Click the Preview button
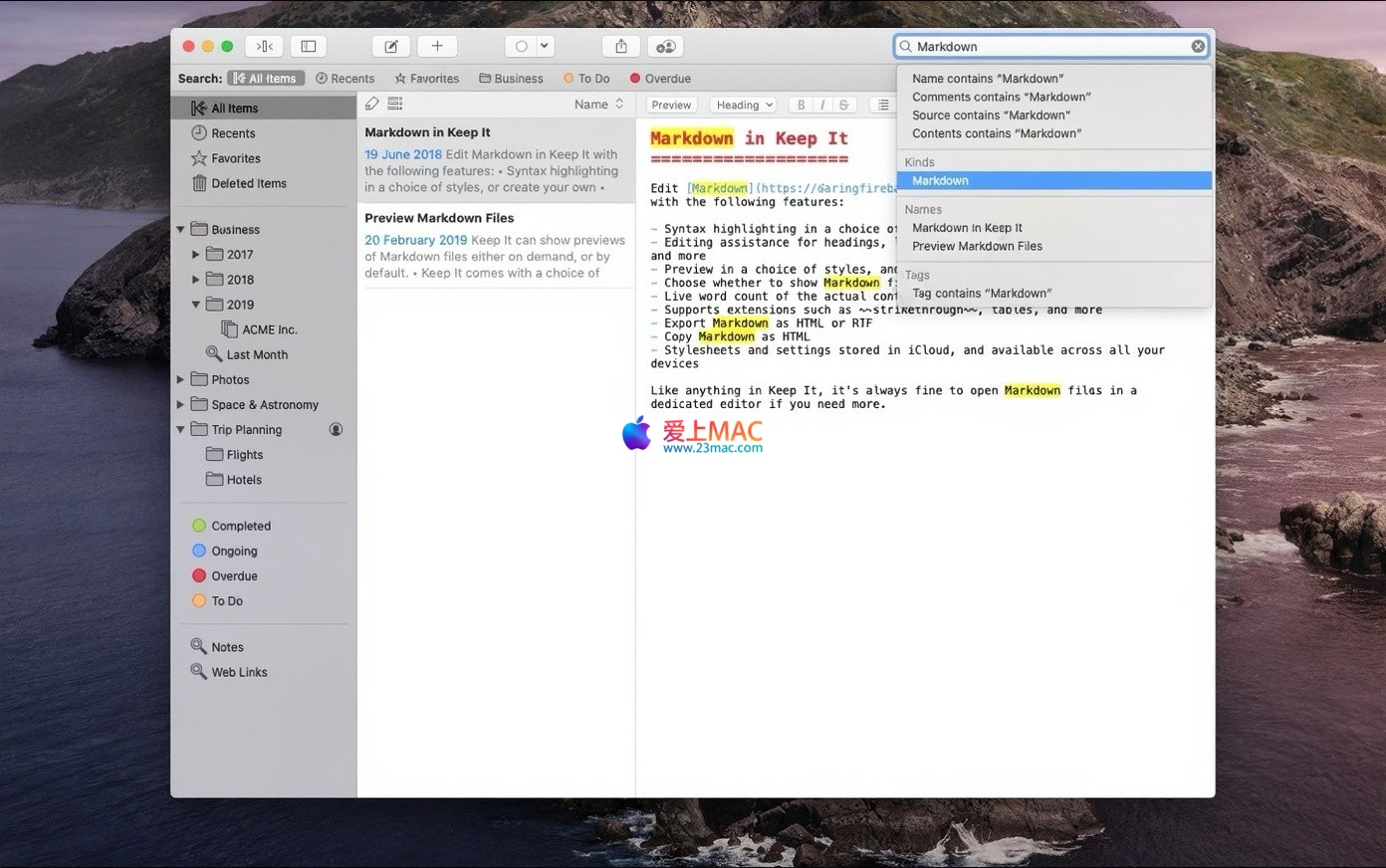 coord(671,105)
